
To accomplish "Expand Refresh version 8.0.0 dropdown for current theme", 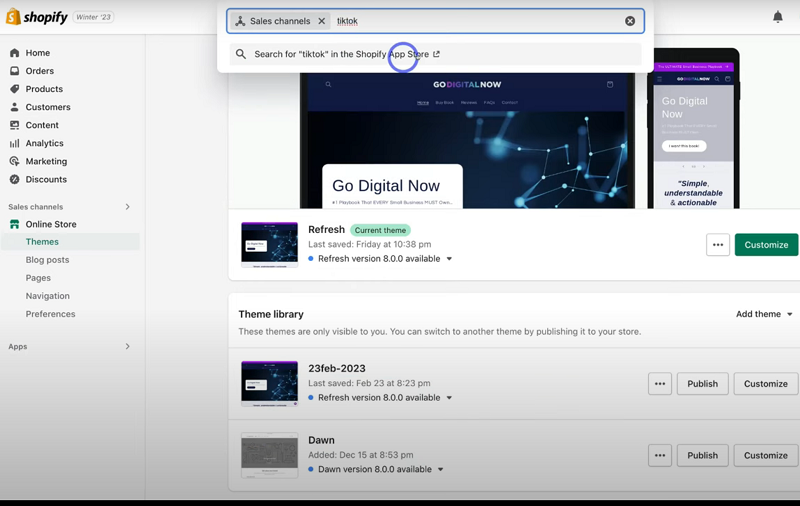I will [x=449, y=259].
